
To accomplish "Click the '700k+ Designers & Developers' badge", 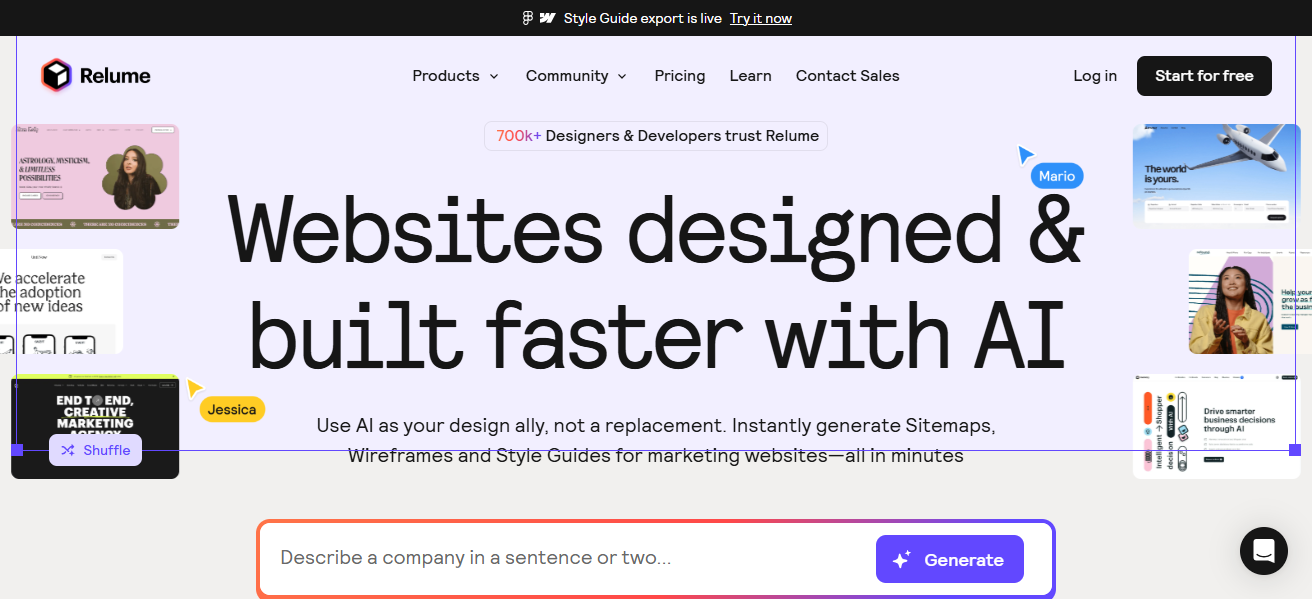I will pos(656,136).
